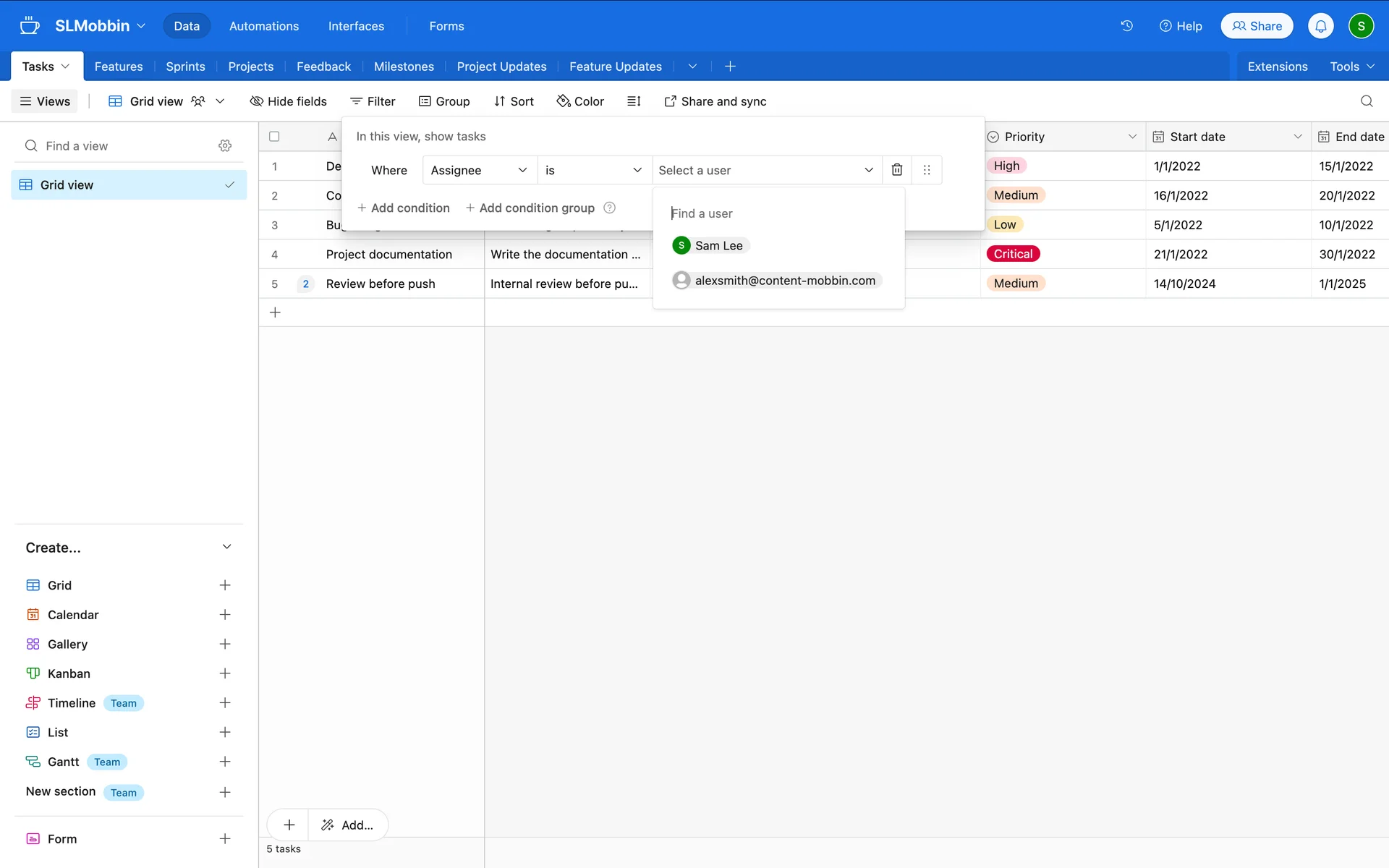Screen dimensions: 1389x868
Task: Open the notifications bell
Action: tap(1320, 26)
